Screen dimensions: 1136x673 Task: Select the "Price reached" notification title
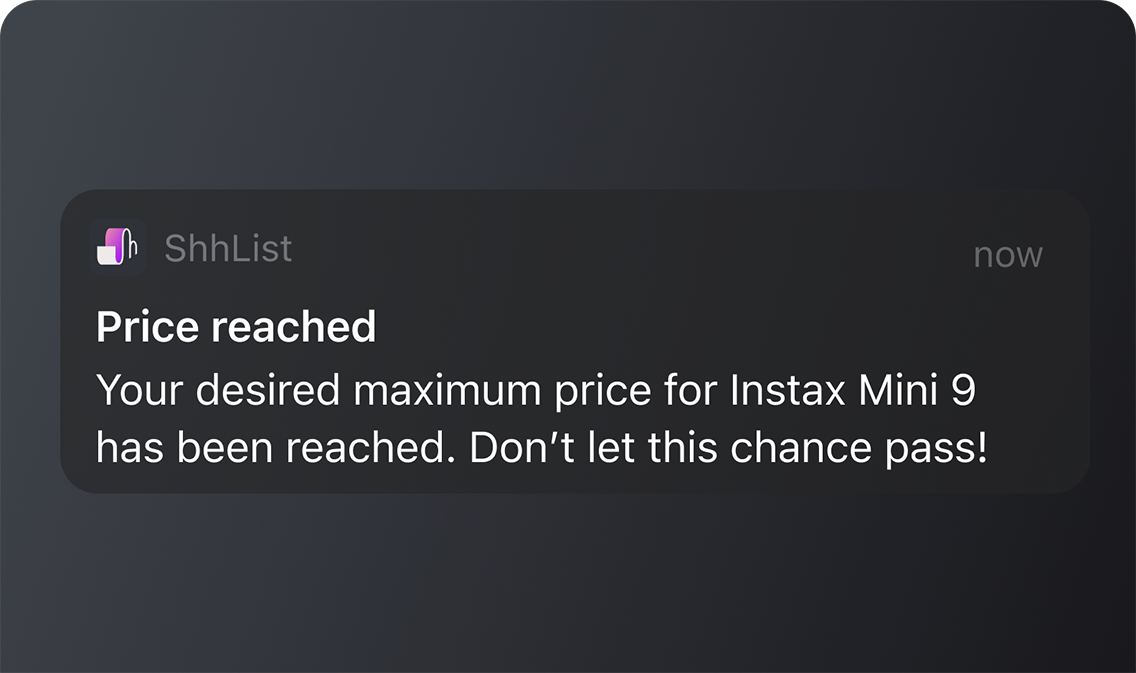coord(236,326)
